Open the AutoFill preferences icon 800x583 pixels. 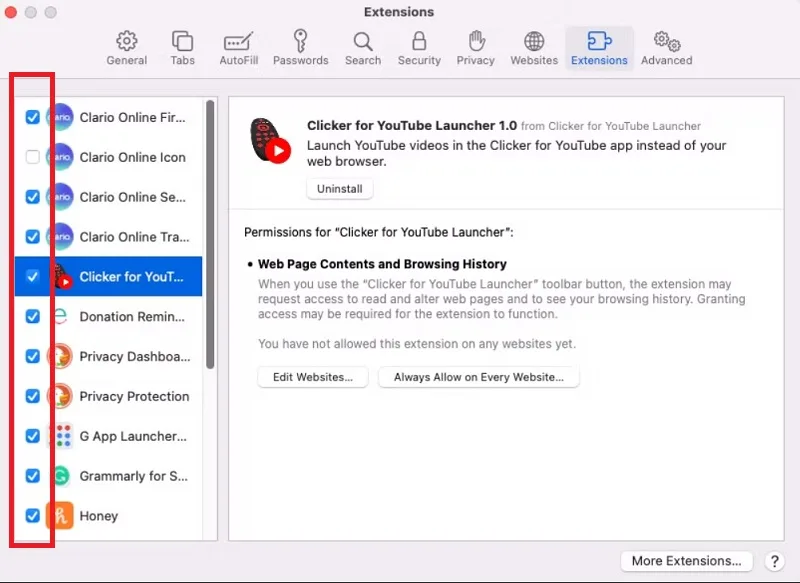click(x=238, y=42)
